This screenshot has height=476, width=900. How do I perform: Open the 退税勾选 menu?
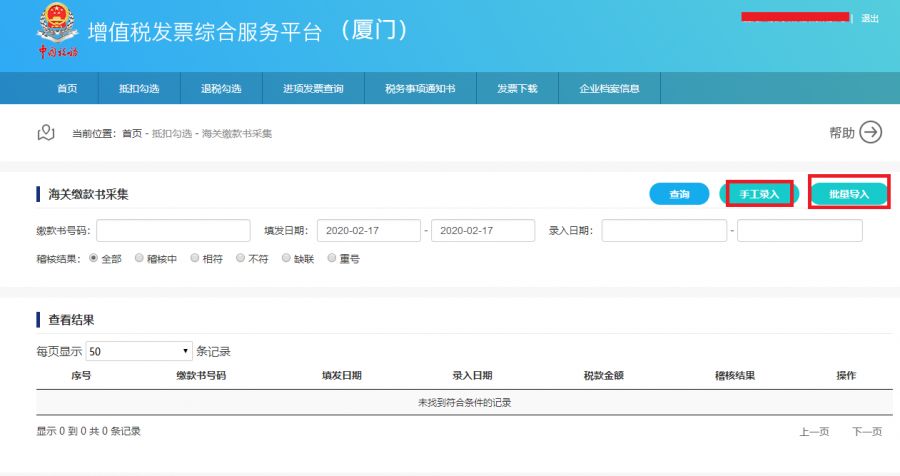(x=221, y=88)
